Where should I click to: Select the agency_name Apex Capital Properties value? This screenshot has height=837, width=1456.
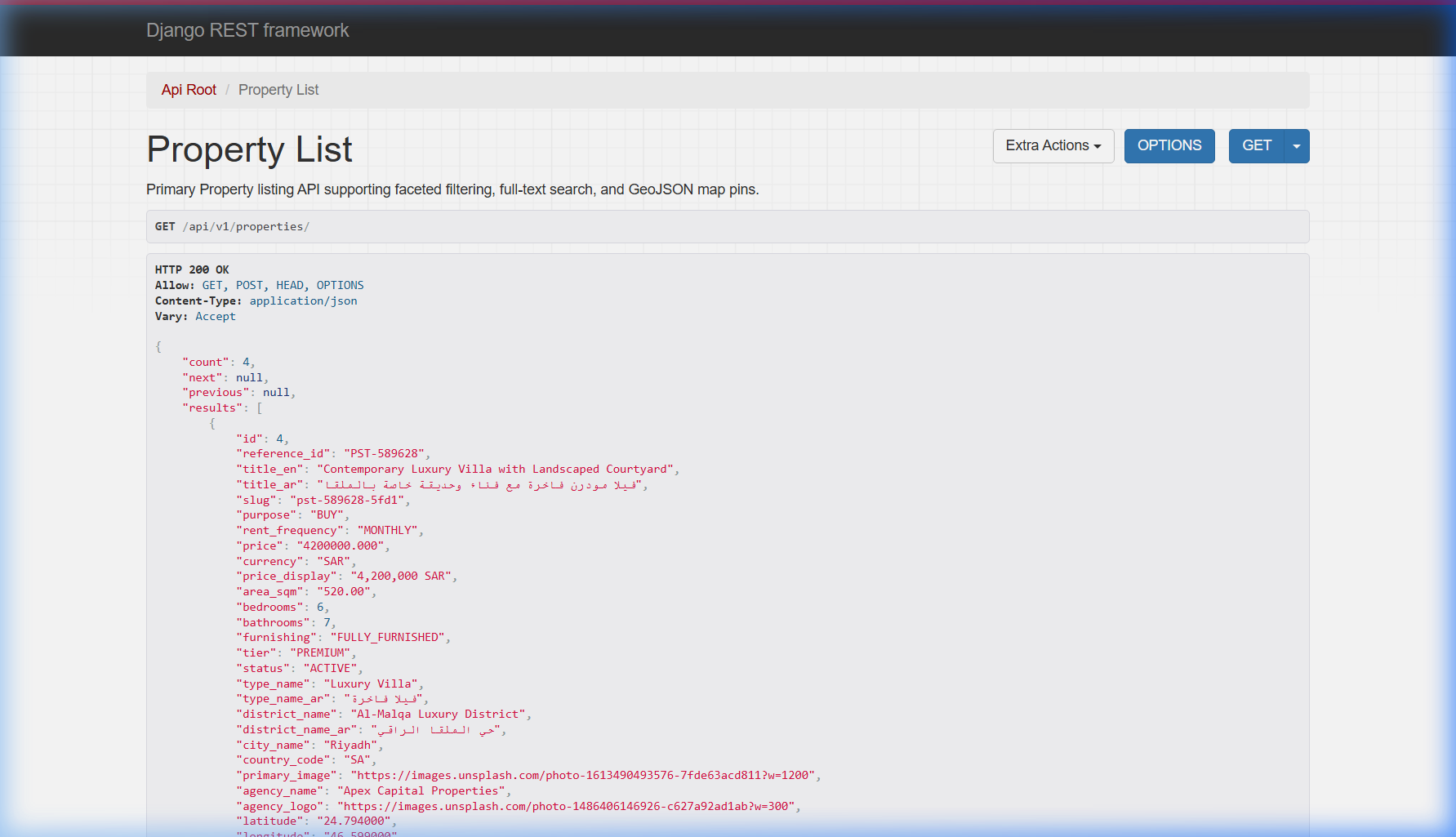click(x=421, y=790)
